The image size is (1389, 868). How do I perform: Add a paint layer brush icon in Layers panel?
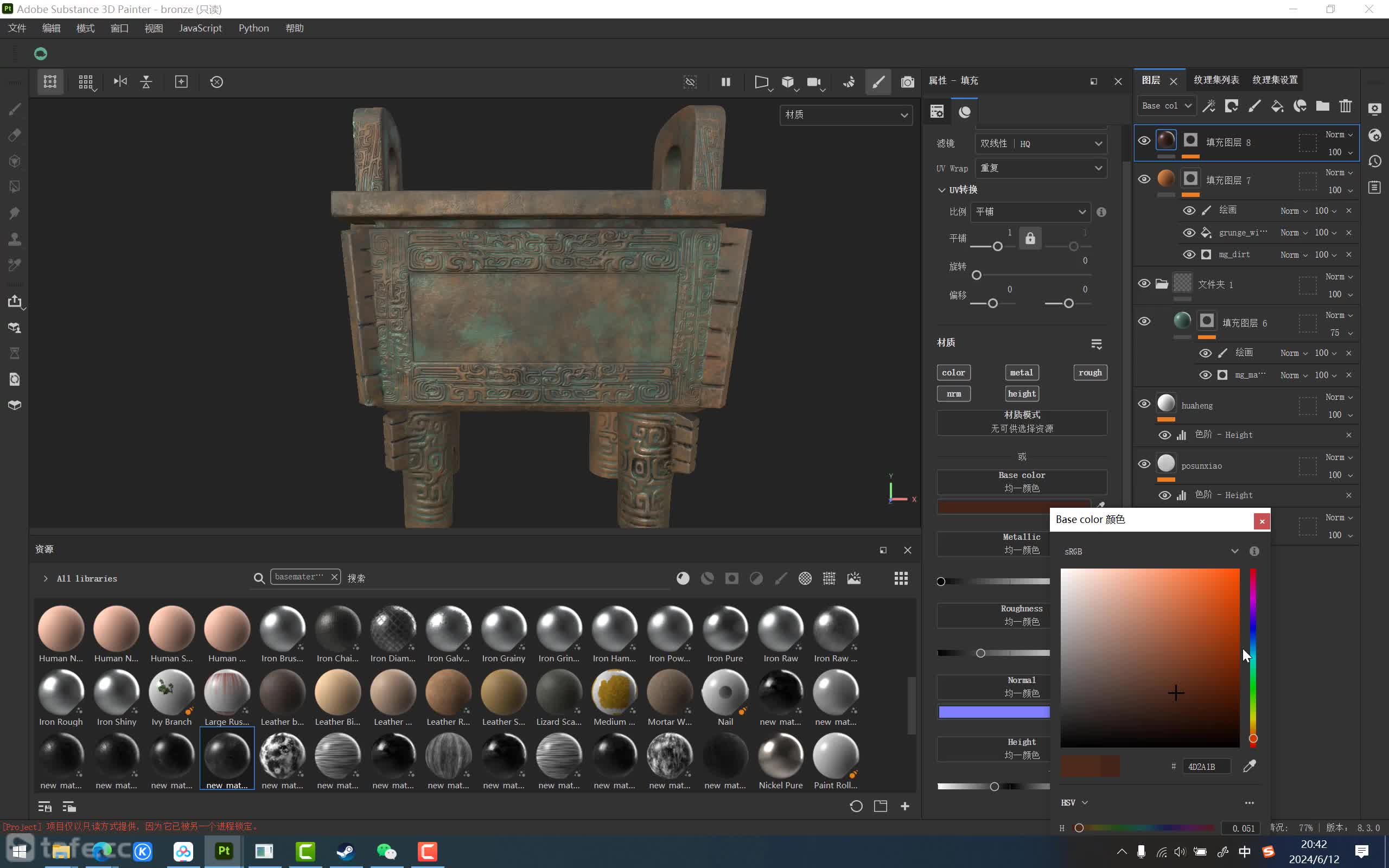click(1254, 106)
